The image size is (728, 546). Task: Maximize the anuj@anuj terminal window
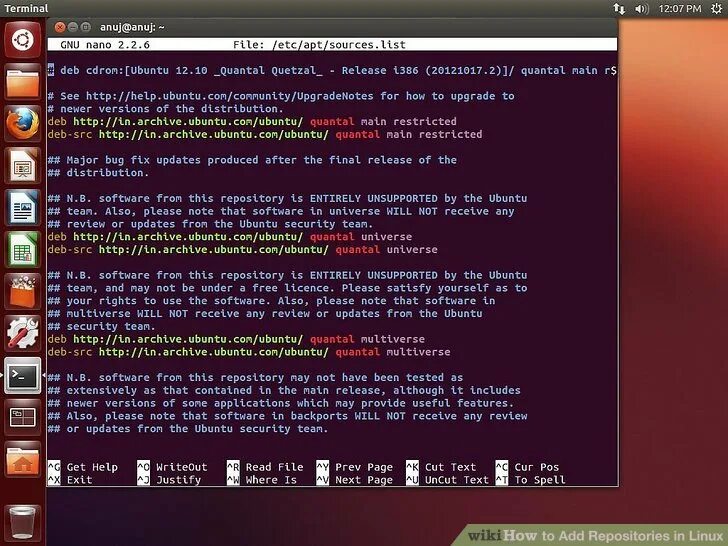pos(86,27)
